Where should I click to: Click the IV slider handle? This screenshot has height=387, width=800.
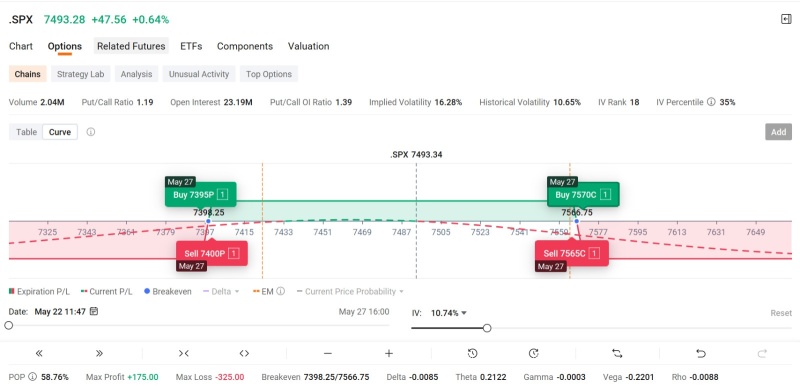coord(487,328)
